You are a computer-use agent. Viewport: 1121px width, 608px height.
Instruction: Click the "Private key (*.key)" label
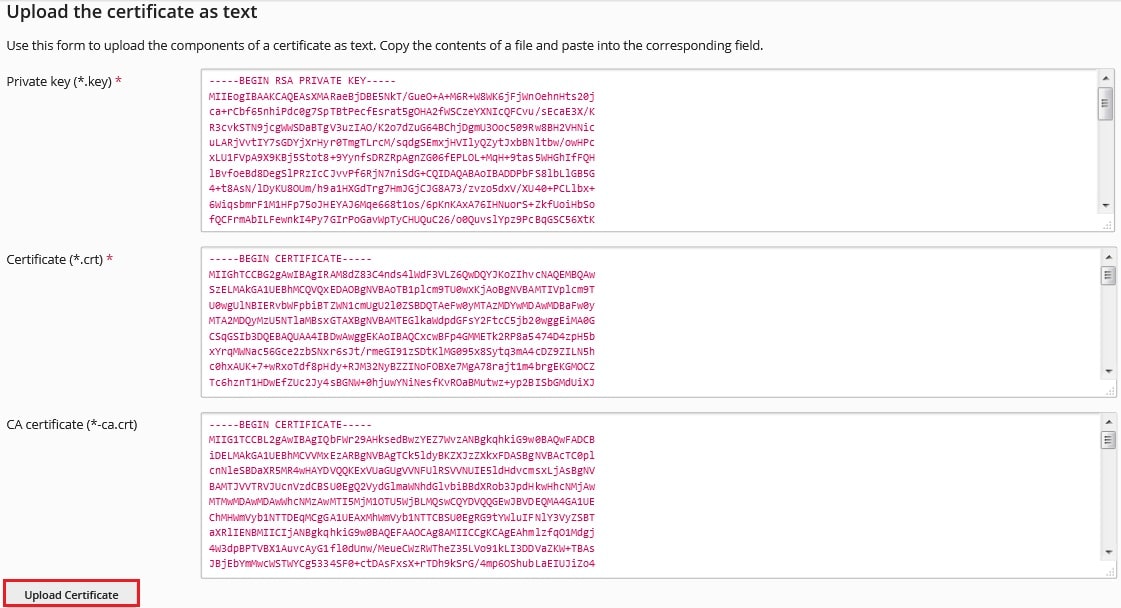pos(59,82)
